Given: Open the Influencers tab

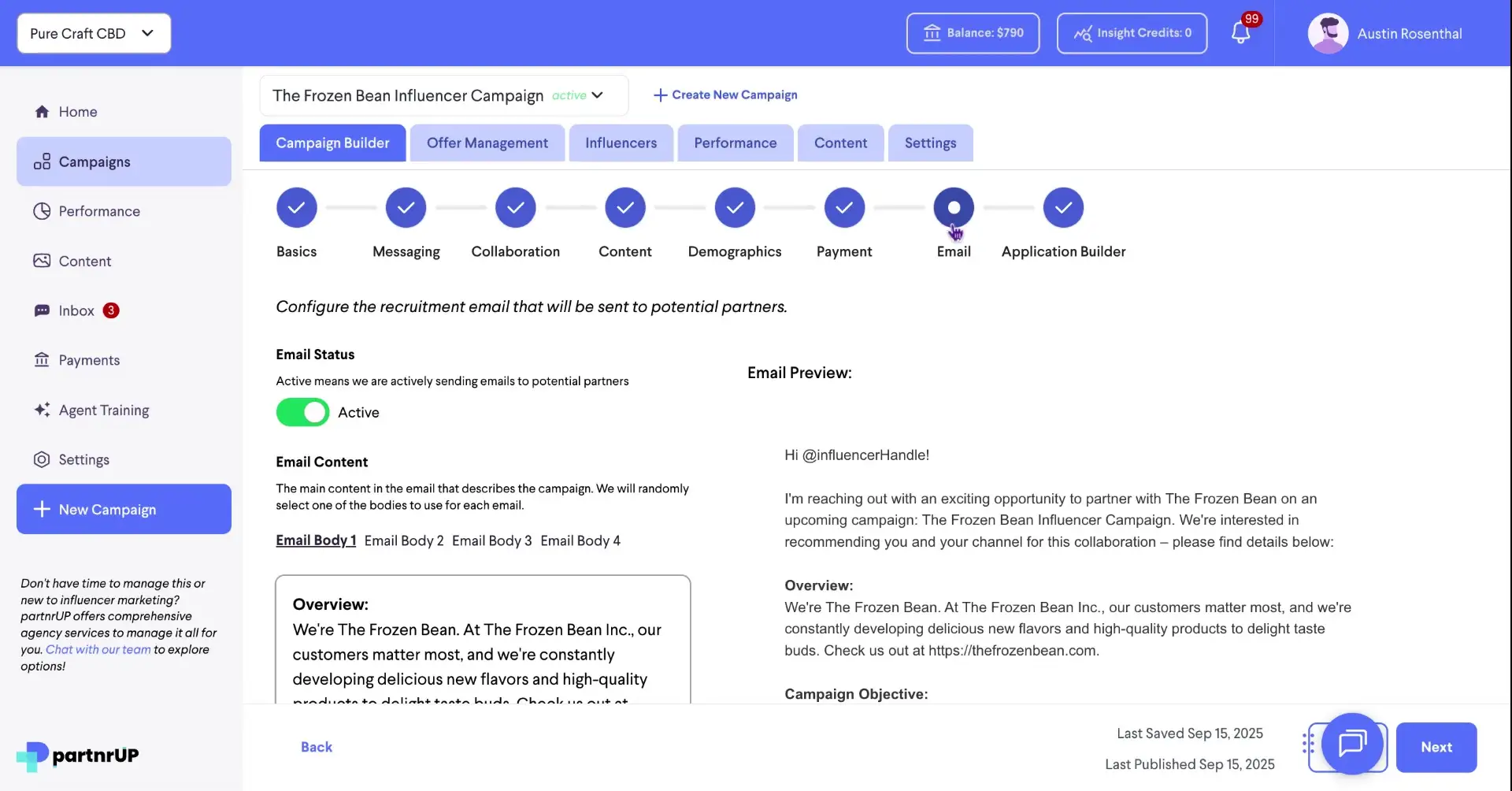Looking at the screenshot, I should click(x=621, y=143).
